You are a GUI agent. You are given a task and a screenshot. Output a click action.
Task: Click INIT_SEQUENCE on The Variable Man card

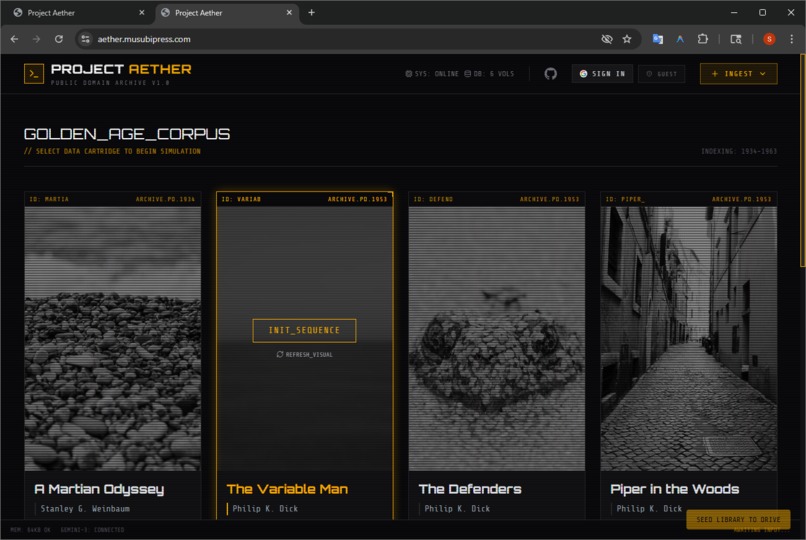(x=304, y=330)
